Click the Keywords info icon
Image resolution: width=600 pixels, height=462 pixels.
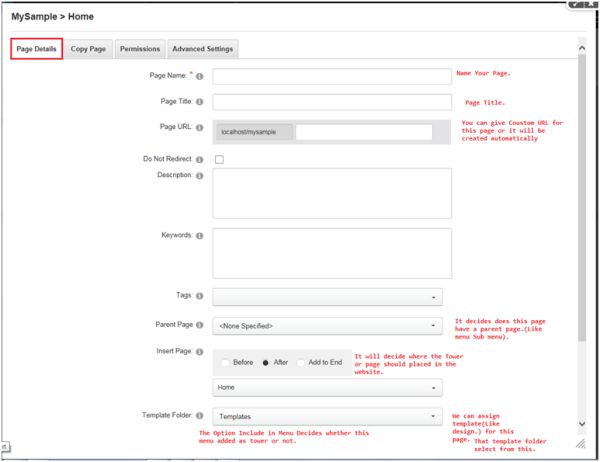pyautogui.click(x=199, y=236)
